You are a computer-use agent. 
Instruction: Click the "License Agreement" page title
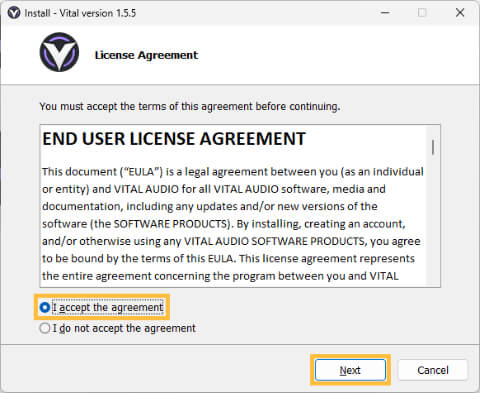[x=146, y=55]
